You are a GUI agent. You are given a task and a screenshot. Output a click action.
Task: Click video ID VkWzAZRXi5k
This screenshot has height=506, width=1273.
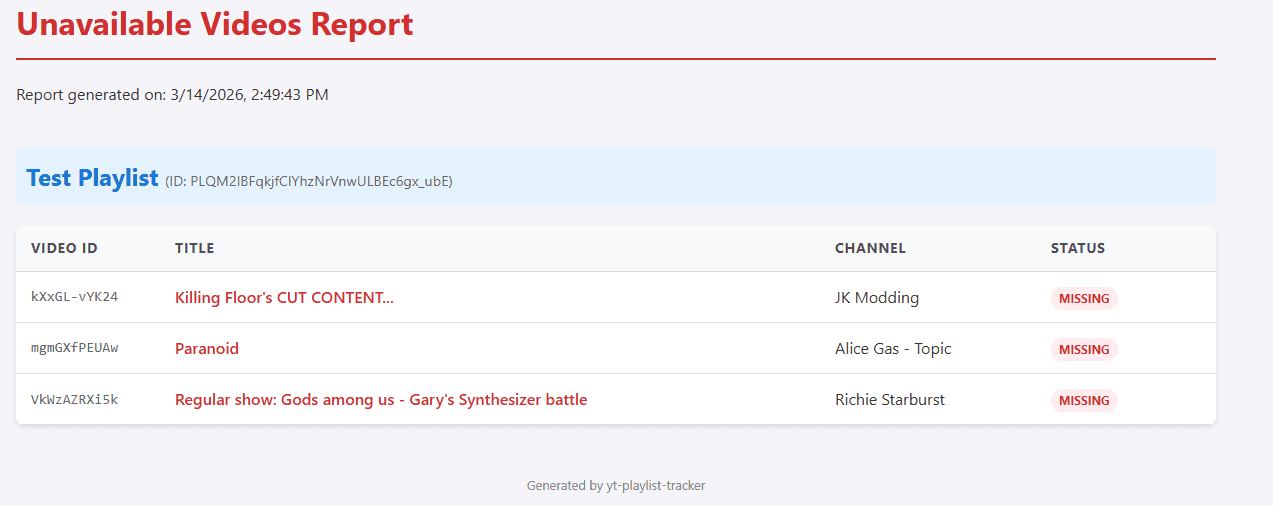click(x=75, y=400)
